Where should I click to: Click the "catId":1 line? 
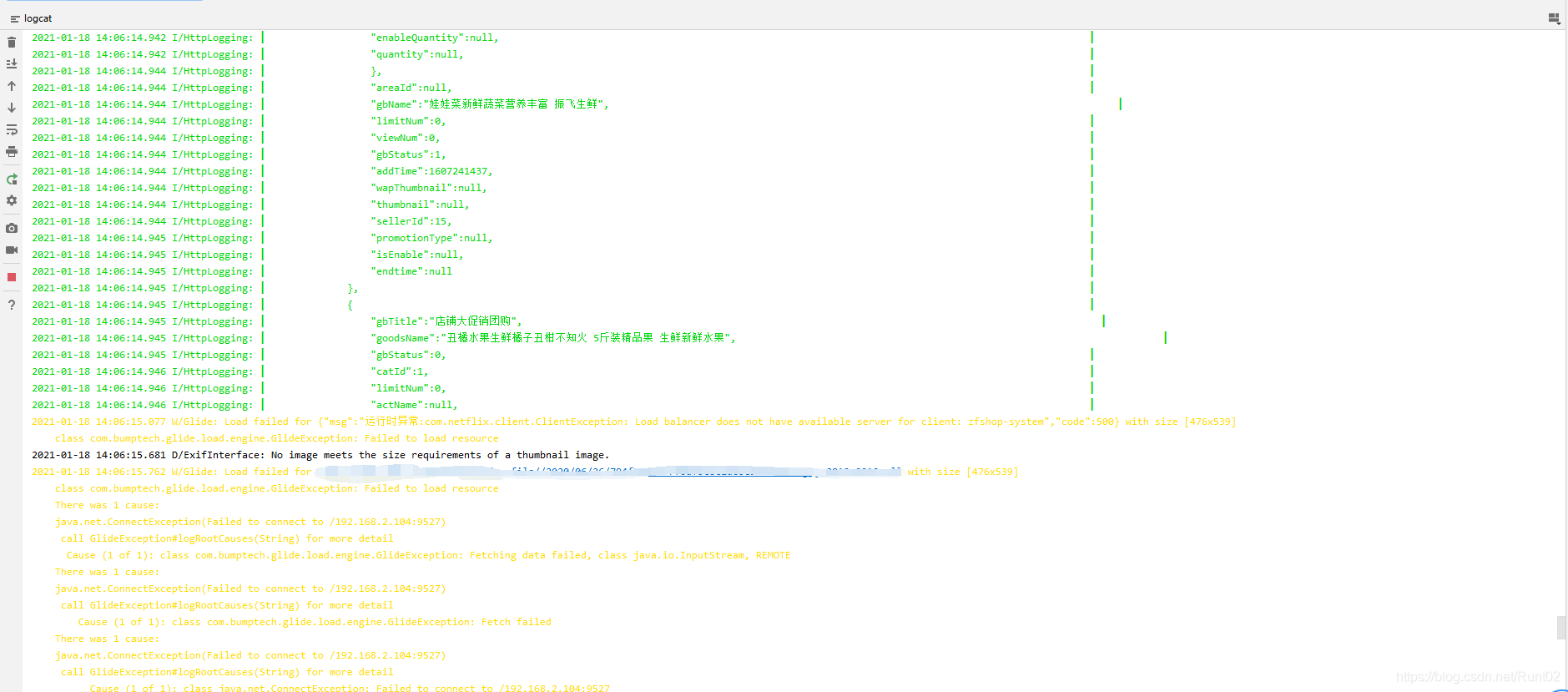[x=399, y=371]
